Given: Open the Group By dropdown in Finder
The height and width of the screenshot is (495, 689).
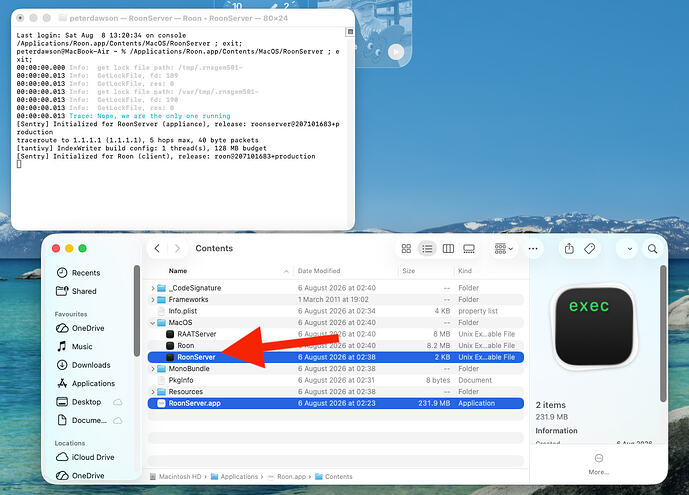Looking at the screenshot, I should [504, 249].
